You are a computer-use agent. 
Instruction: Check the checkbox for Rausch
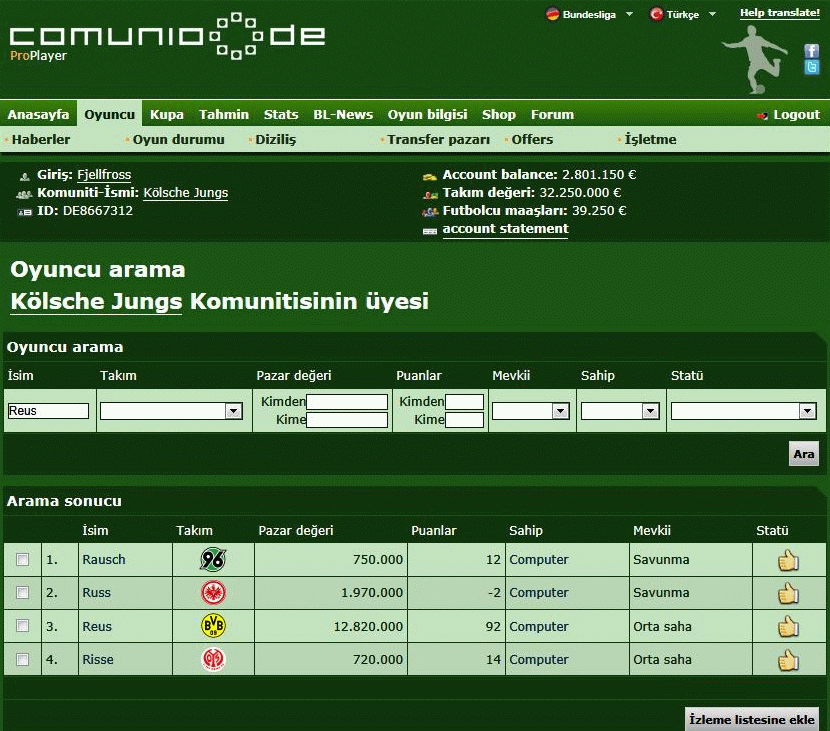(23, 560)
